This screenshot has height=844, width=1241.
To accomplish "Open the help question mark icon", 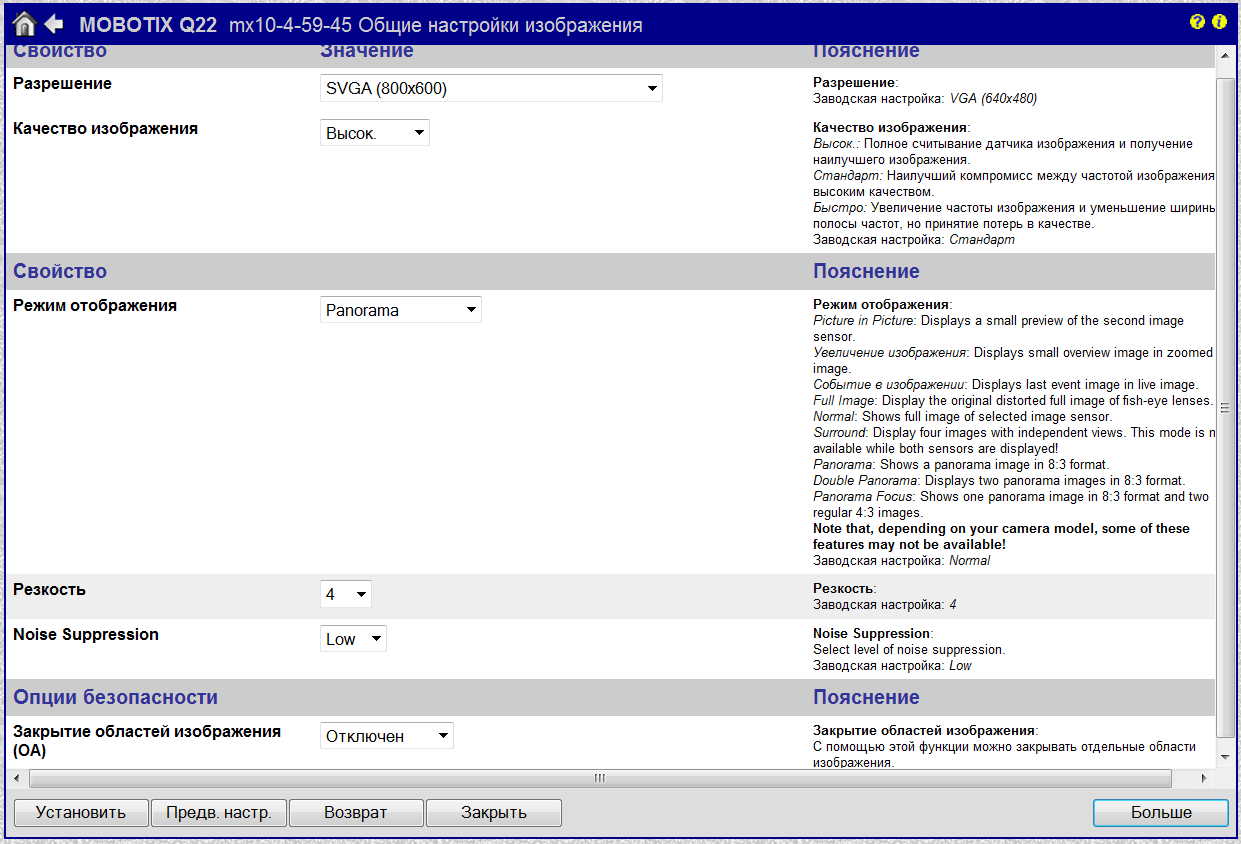I will 1197,21.
